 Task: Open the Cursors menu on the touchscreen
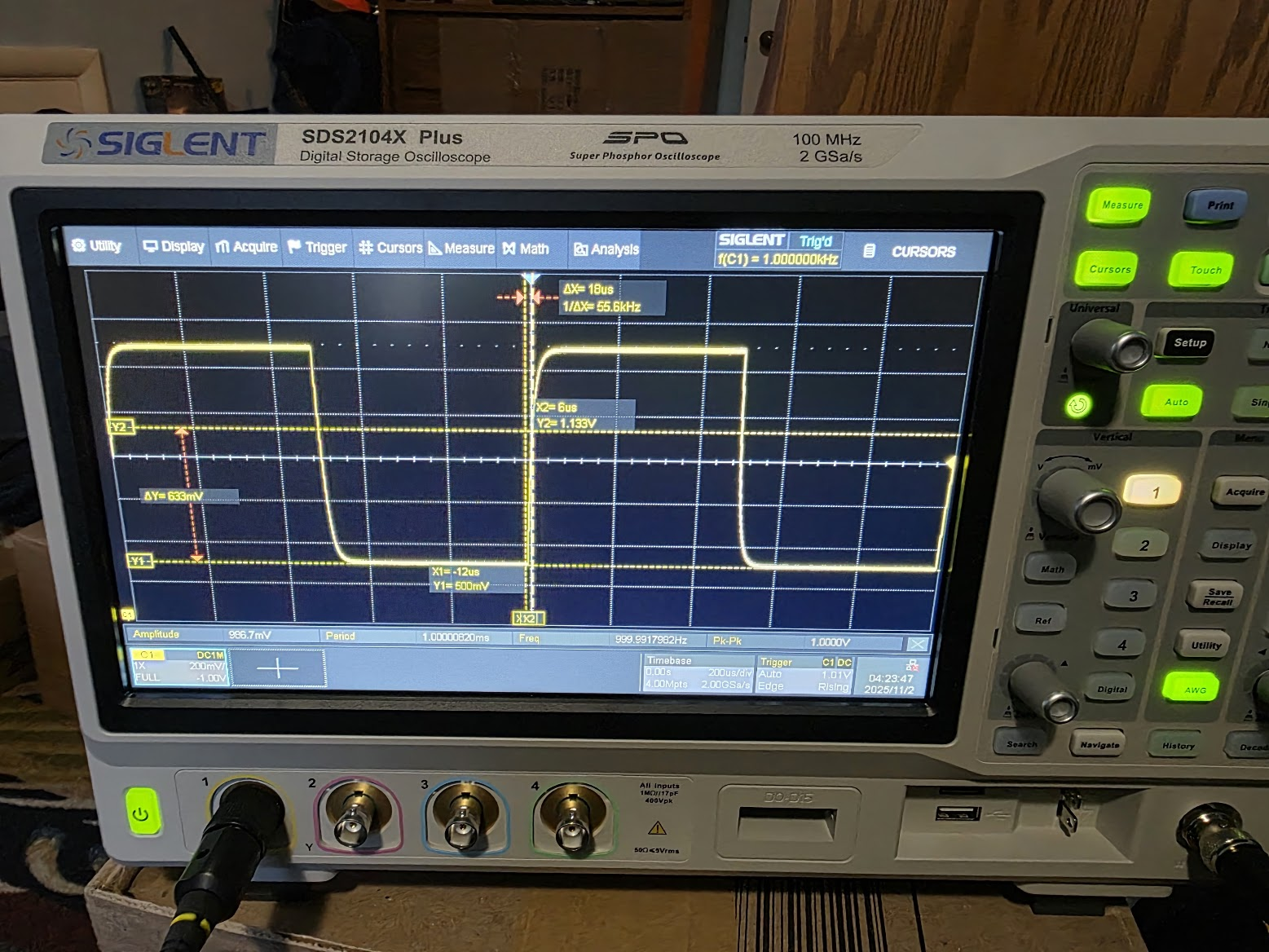click(x=390, y=248)
